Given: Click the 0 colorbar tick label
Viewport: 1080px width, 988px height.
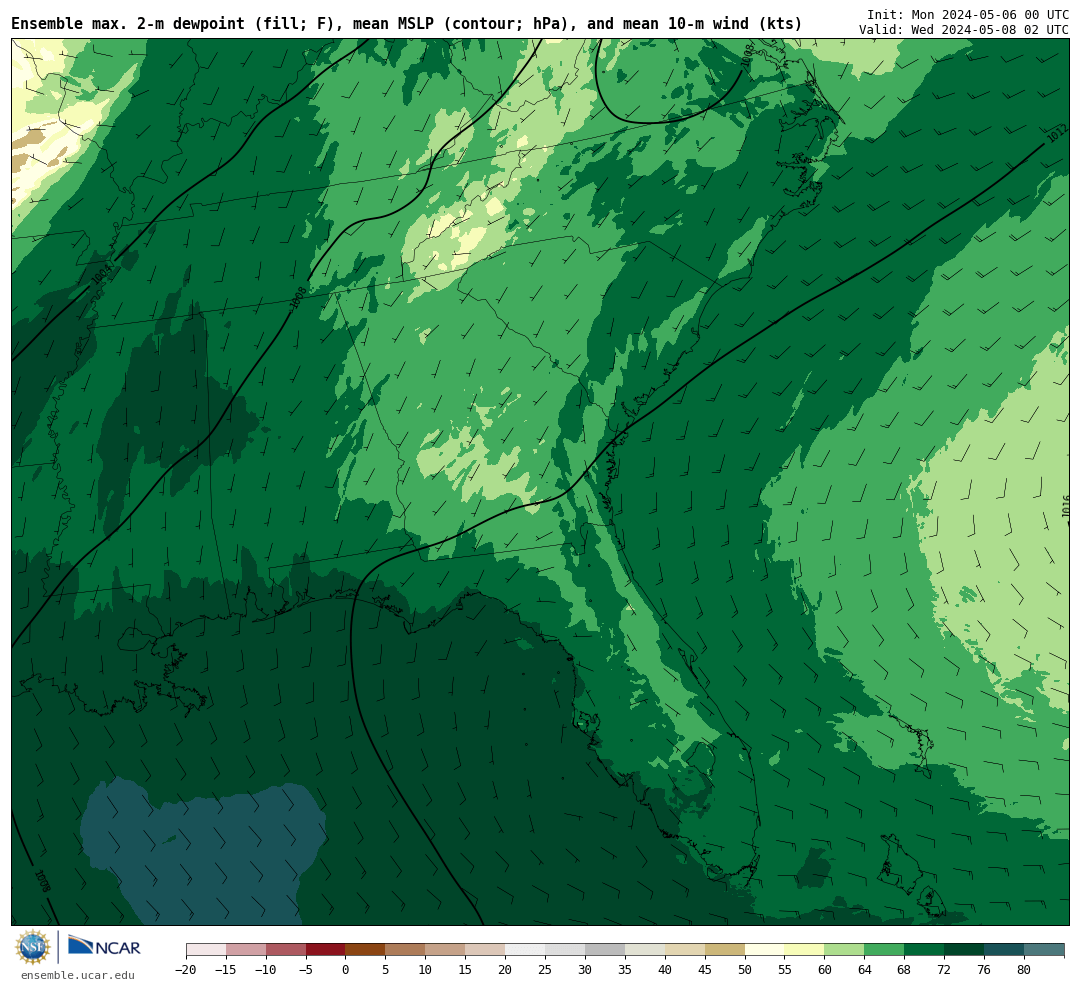Looking at the screenshot, I should [x=346, y=970].
